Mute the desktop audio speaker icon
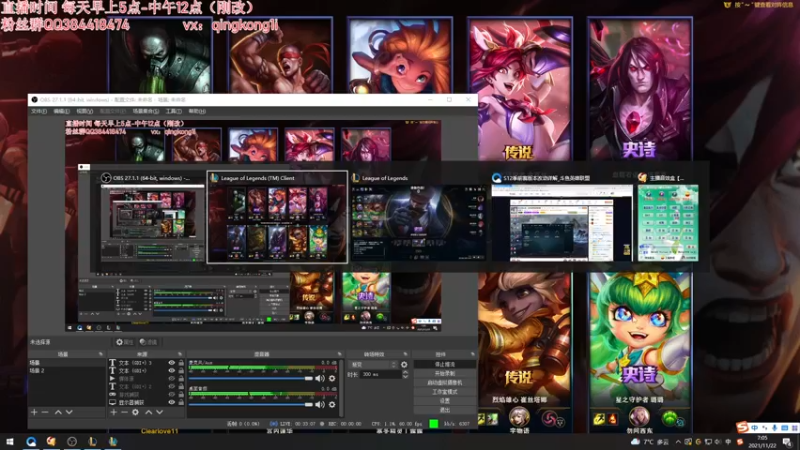This screenshot has height=450, width=800. point(320,405)
